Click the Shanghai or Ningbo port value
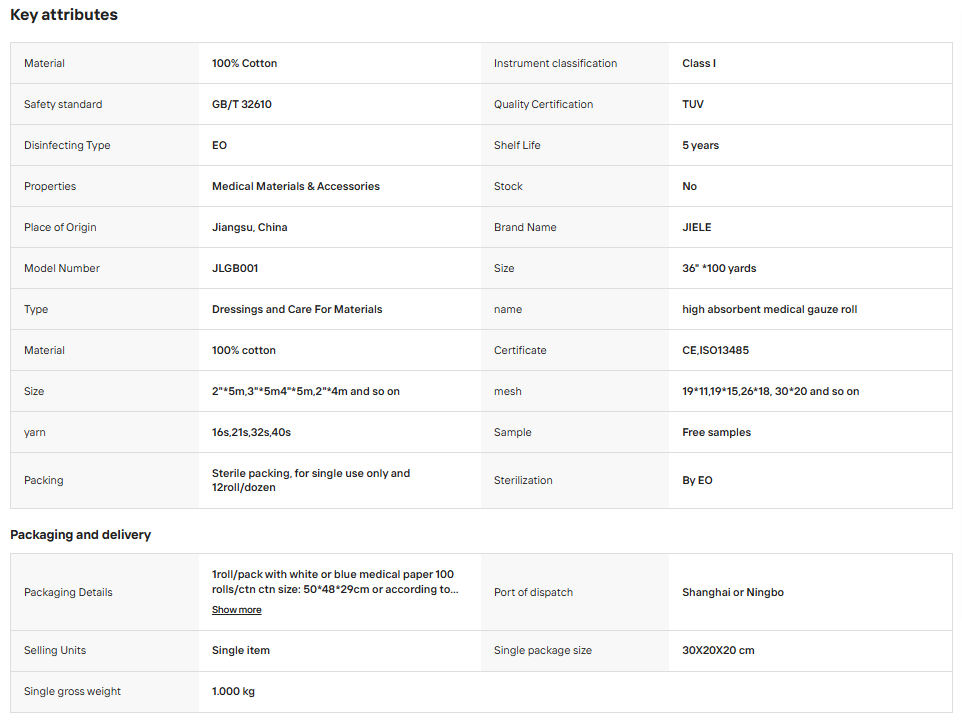This screenshot has height=722, width=962. pyautogui.click(x=733, y=593)
